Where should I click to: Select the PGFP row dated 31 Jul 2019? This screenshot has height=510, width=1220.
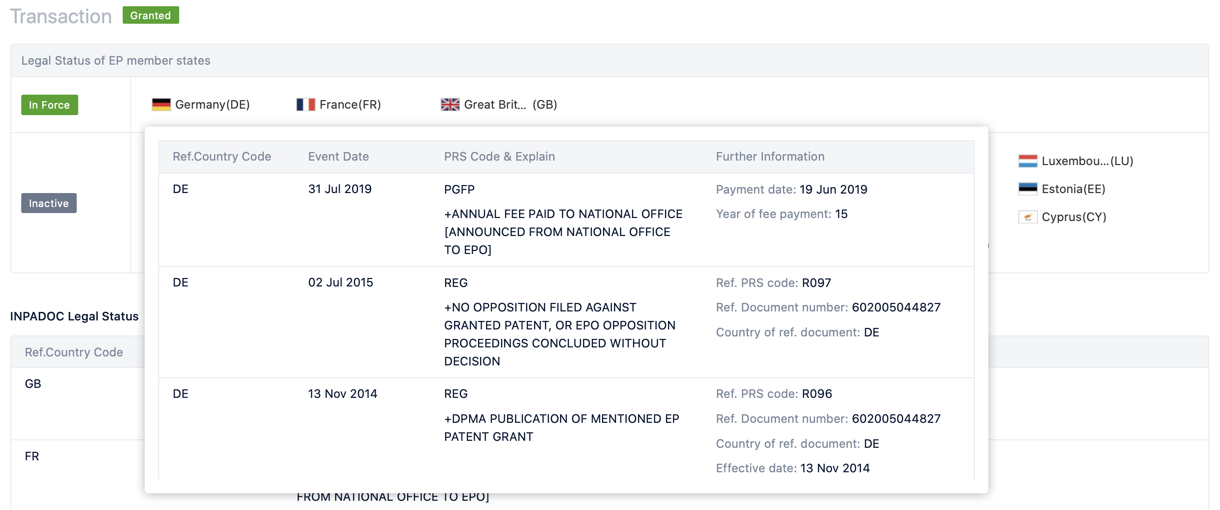pos(459,189)
